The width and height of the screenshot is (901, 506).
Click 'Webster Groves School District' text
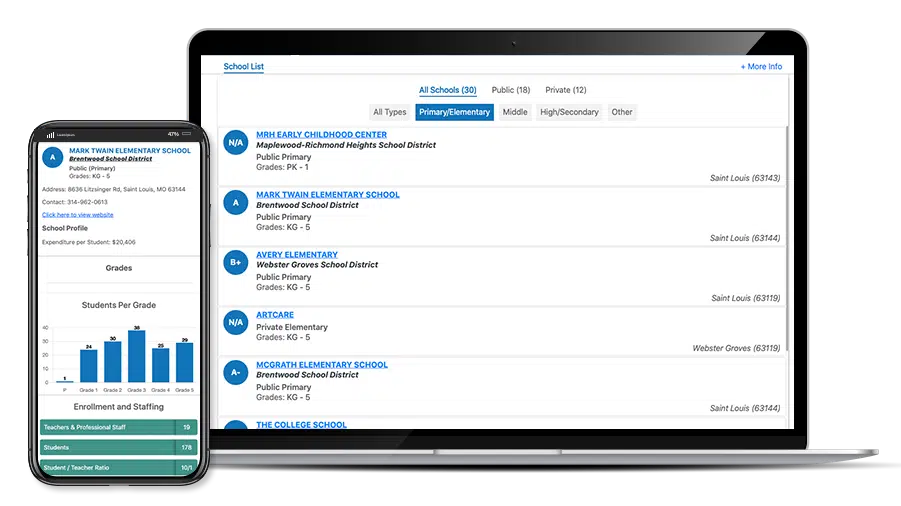pos(317,265)
